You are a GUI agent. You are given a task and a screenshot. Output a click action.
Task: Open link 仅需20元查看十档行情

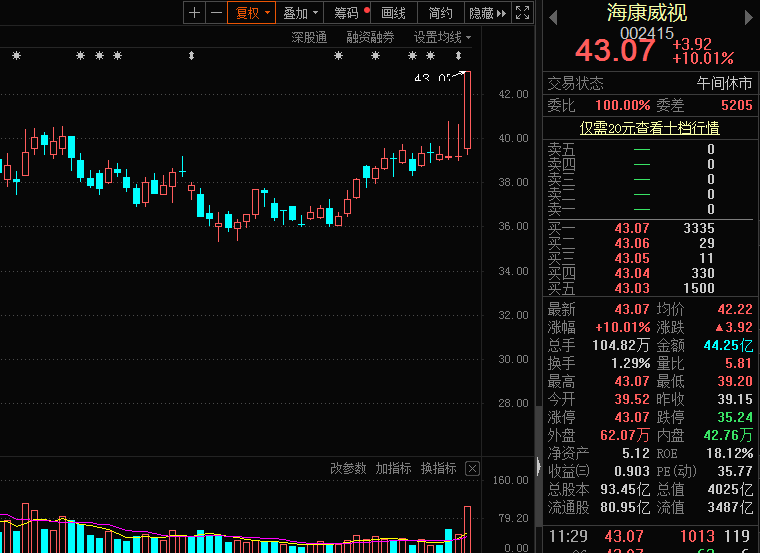[649, 128]
